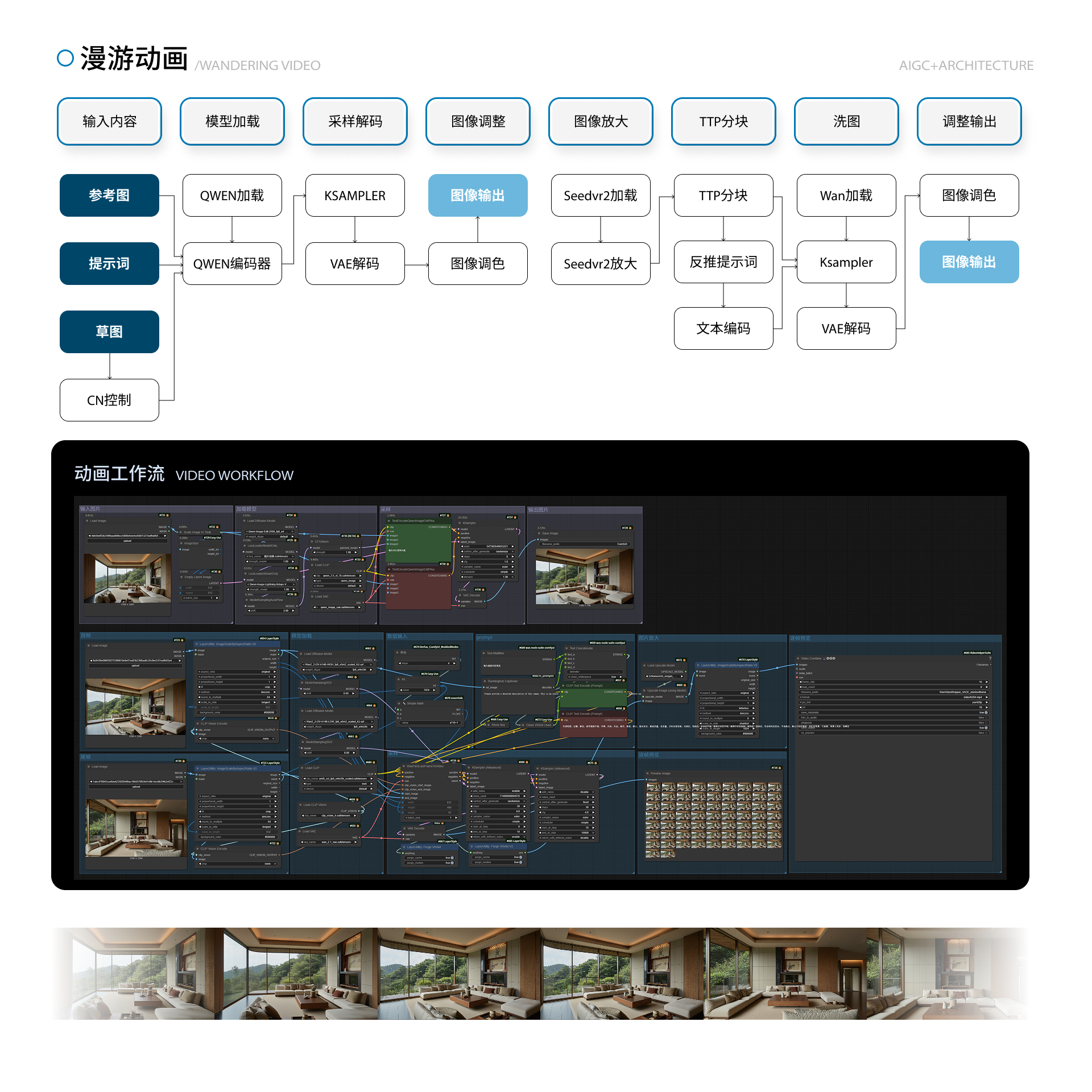The height and width of the screenshot is (1092, 1092).
Task: Click the blue circle icon beside 漫游动画 title
Action: point(65,58)
